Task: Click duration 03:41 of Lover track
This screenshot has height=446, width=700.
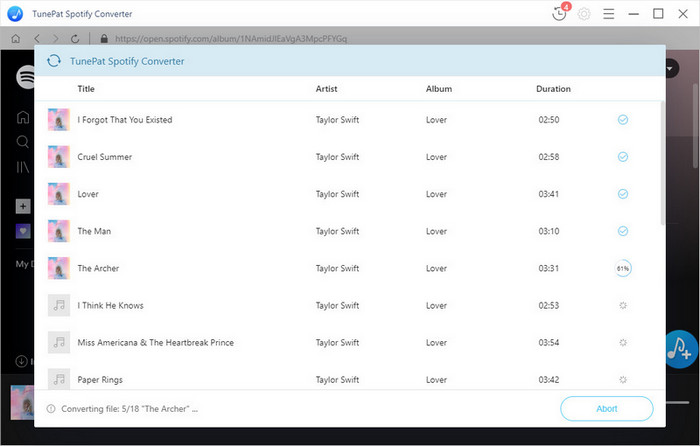Action: click(549, 194)
